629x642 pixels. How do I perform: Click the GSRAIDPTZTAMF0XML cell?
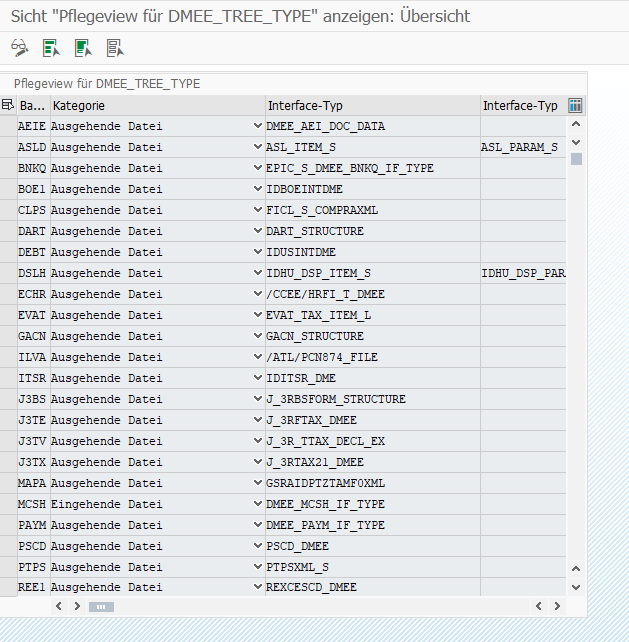(x=373, y=483)
